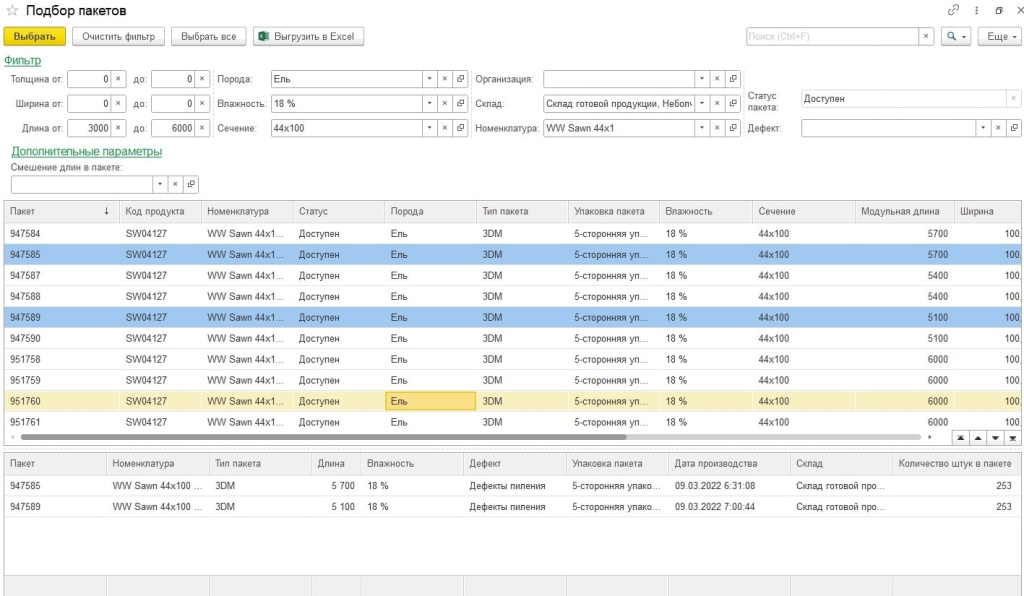Expand the Дефект dropdown list
Viewport: 1024px width, 596px height.
coord(982,128)
